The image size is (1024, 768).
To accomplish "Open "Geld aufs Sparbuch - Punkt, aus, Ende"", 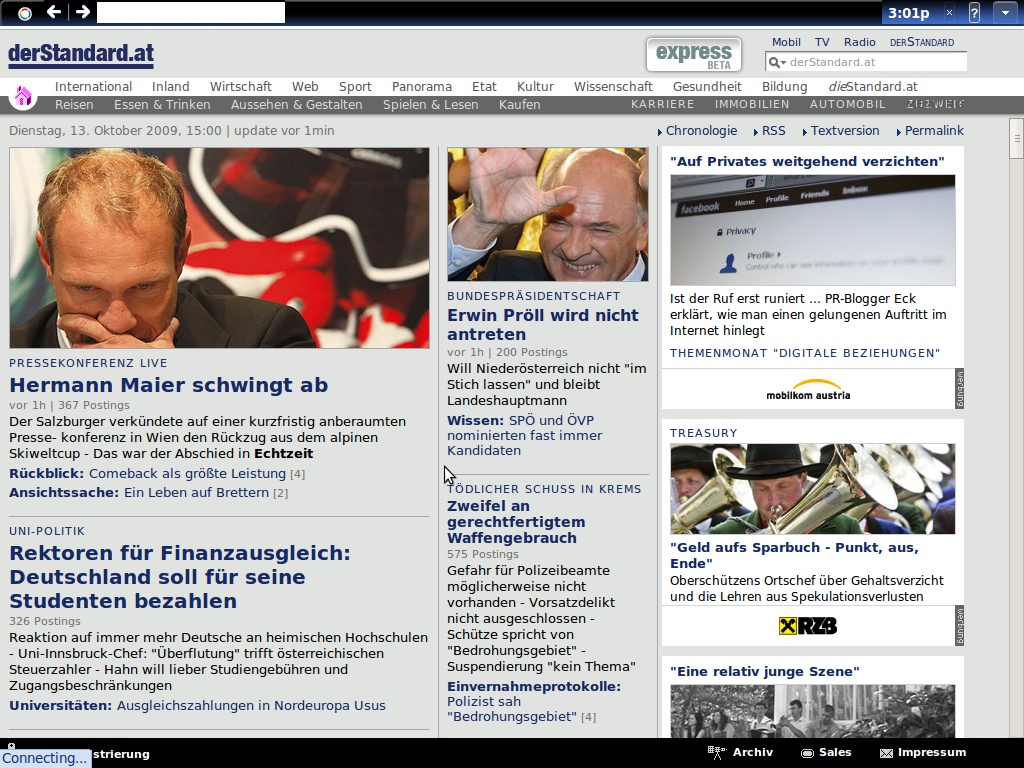I will click(794, 555).
